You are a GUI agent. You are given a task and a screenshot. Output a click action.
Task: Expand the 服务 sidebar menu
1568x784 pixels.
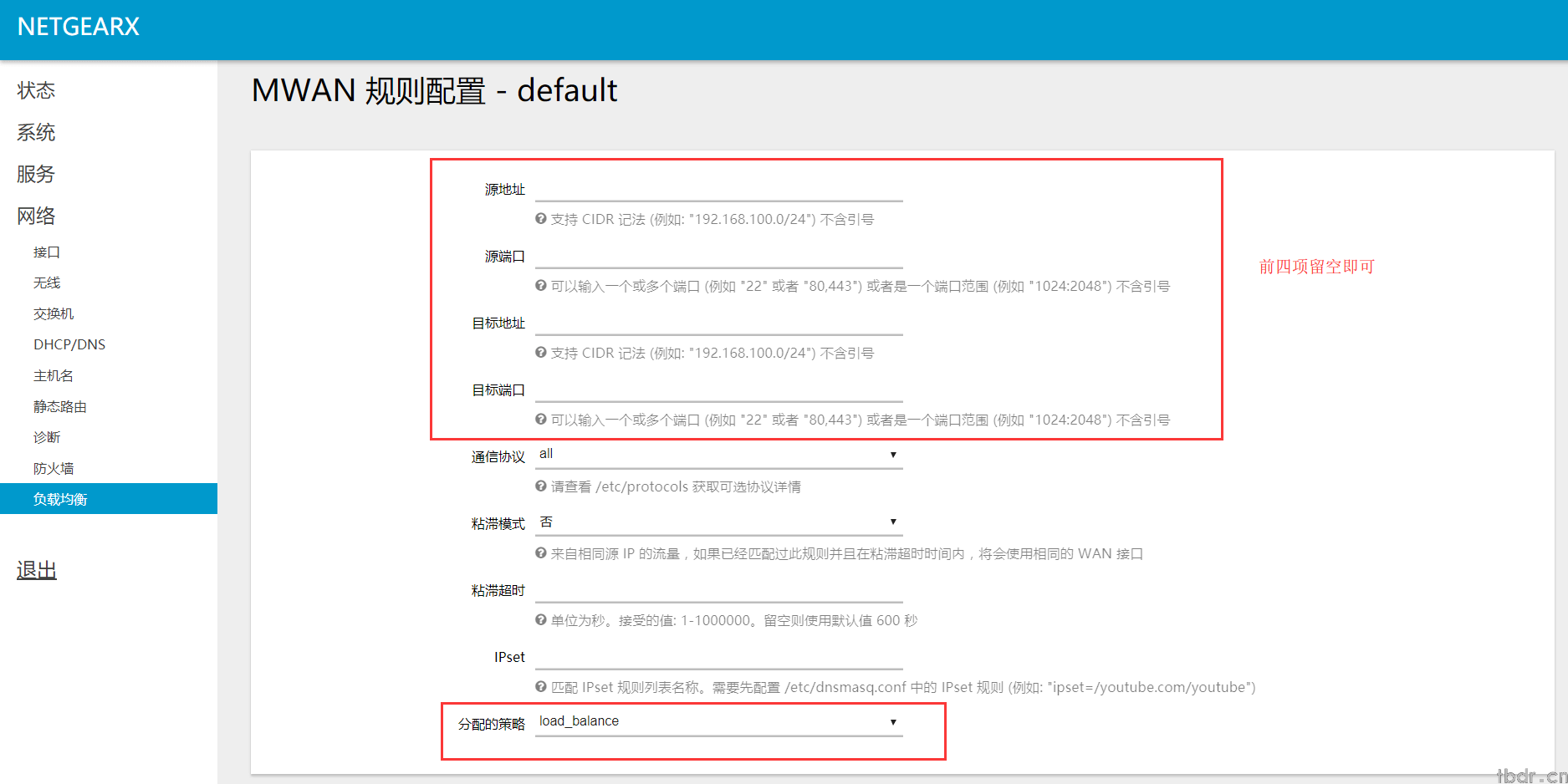click(36, 174)
